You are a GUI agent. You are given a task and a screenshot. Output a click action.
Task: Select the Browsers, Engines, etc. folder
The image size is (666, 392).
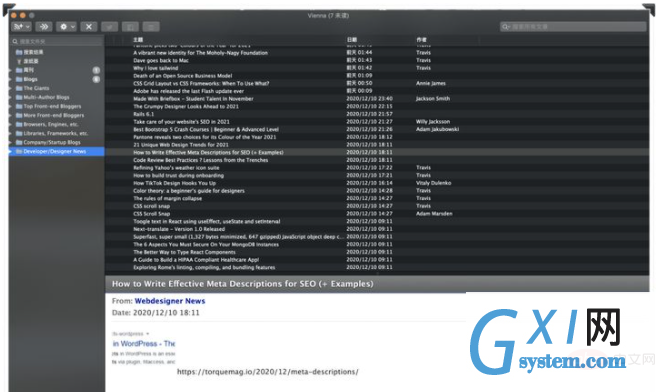pos(51,124)
